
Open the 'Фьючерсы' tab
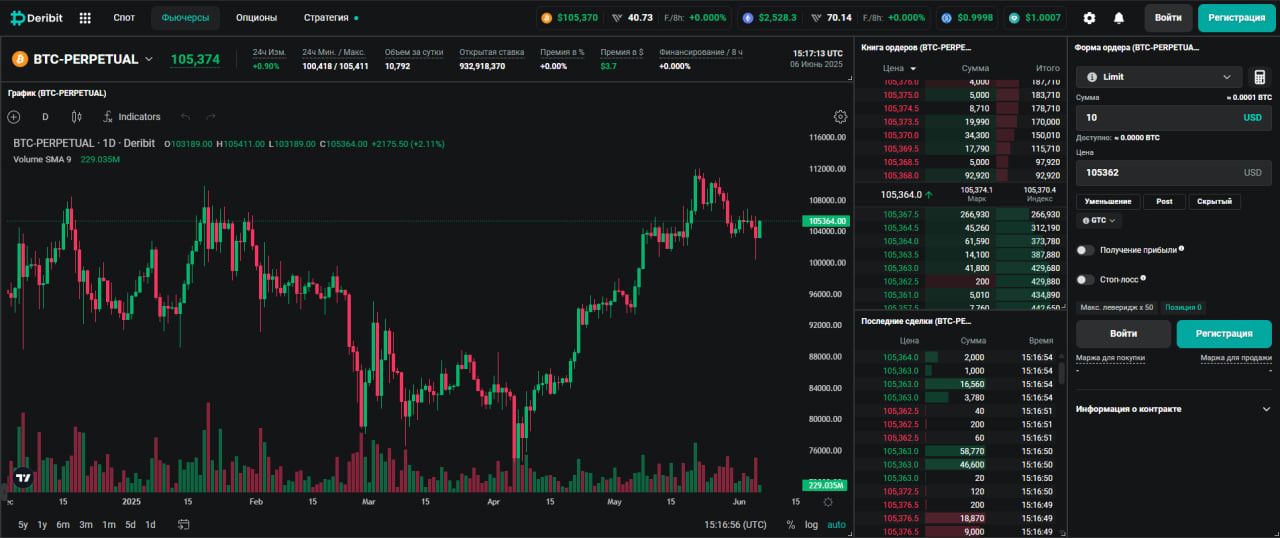coord(185,18)
